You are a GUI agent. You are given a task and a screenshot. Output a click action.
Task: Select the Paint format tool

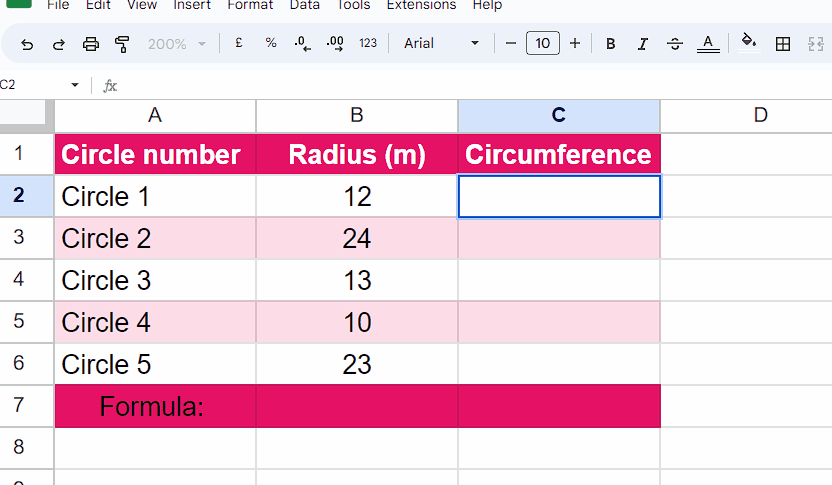click(123, 44)
